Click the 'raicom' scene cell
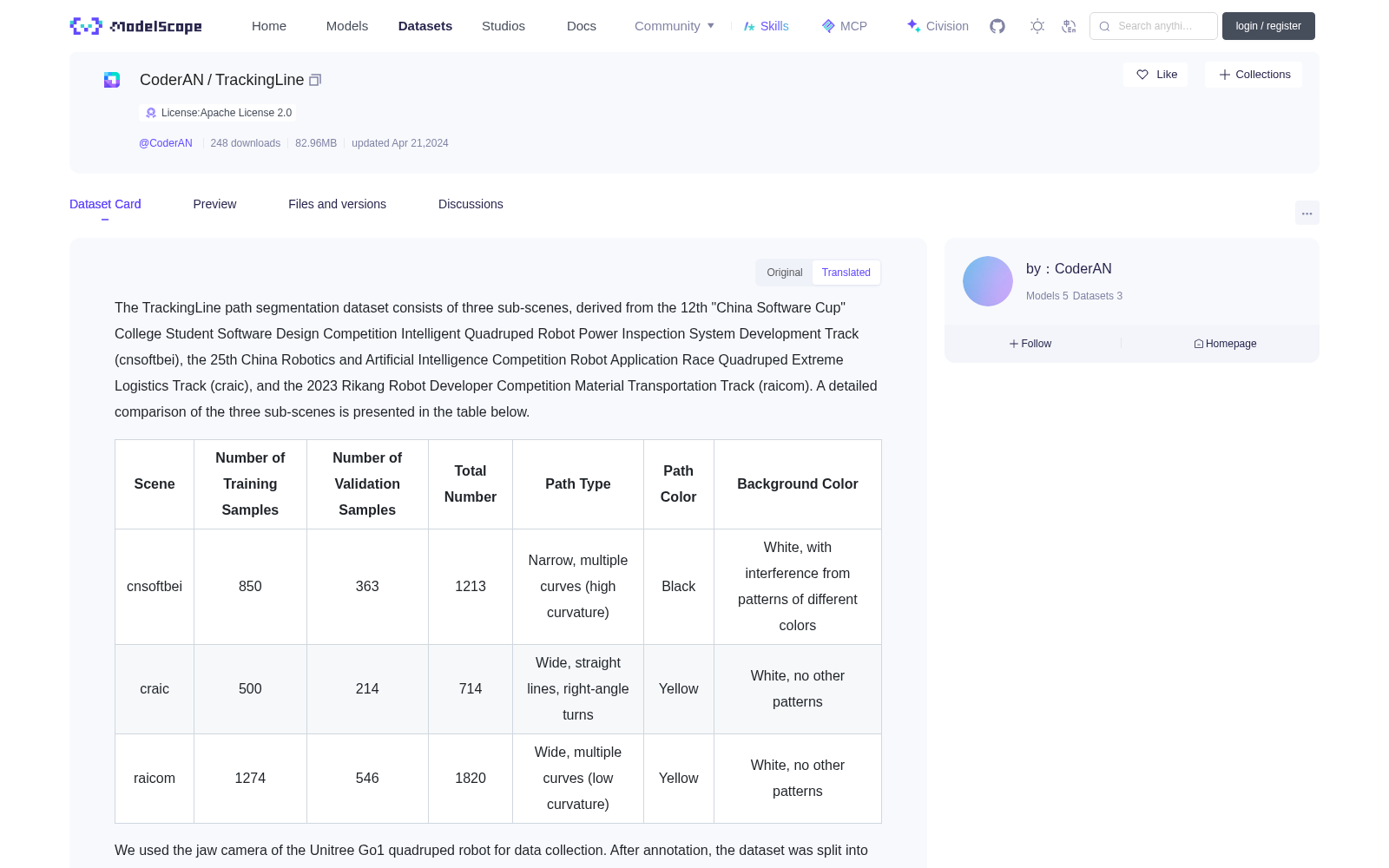Viewport: 1389px width, 868px height. pos(155,779)
